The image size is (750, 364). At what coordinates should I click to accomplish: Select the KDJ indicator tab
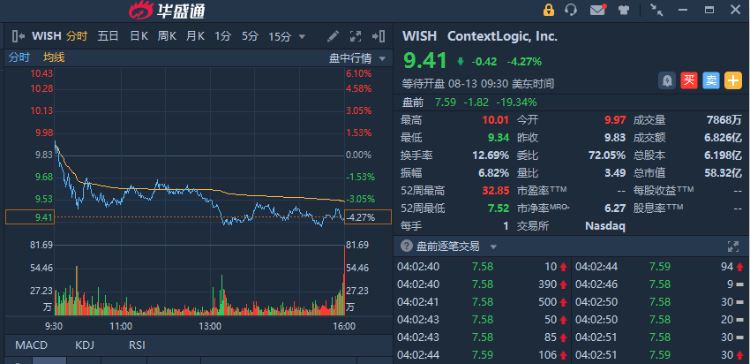coord(85,345)
